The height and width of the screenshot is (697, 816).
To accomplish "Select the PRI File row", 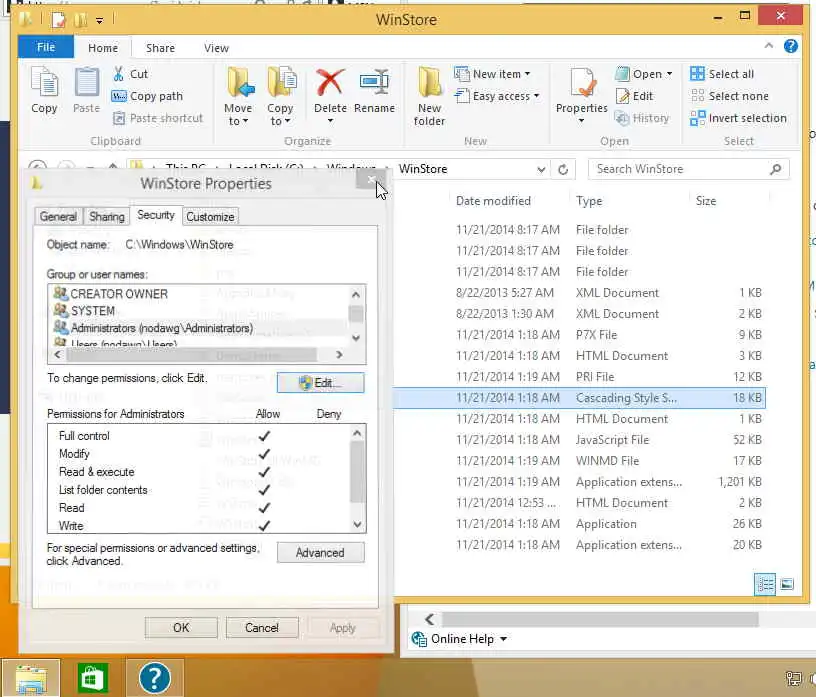I will 579,377.
